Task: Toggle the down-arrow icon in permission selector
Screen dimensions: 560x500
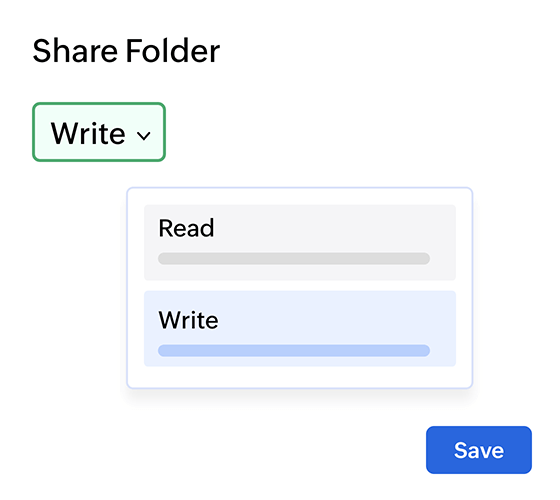Action: pos(144,136)
